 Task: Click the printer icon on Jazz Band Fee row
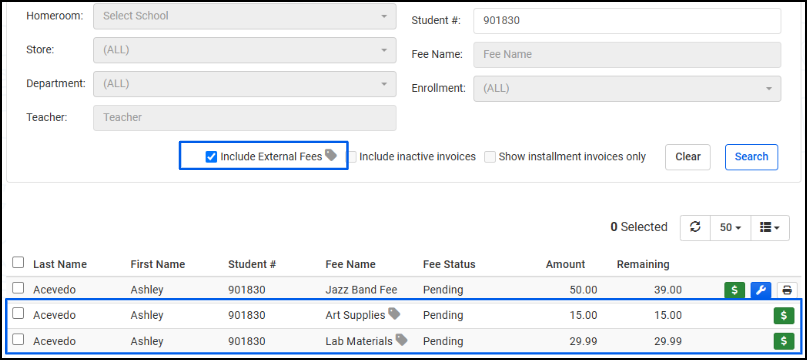[786, 290]
